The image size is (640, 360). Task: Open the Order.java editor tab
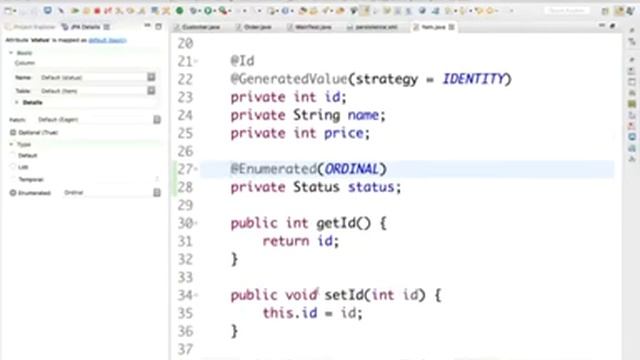(254, 27)
